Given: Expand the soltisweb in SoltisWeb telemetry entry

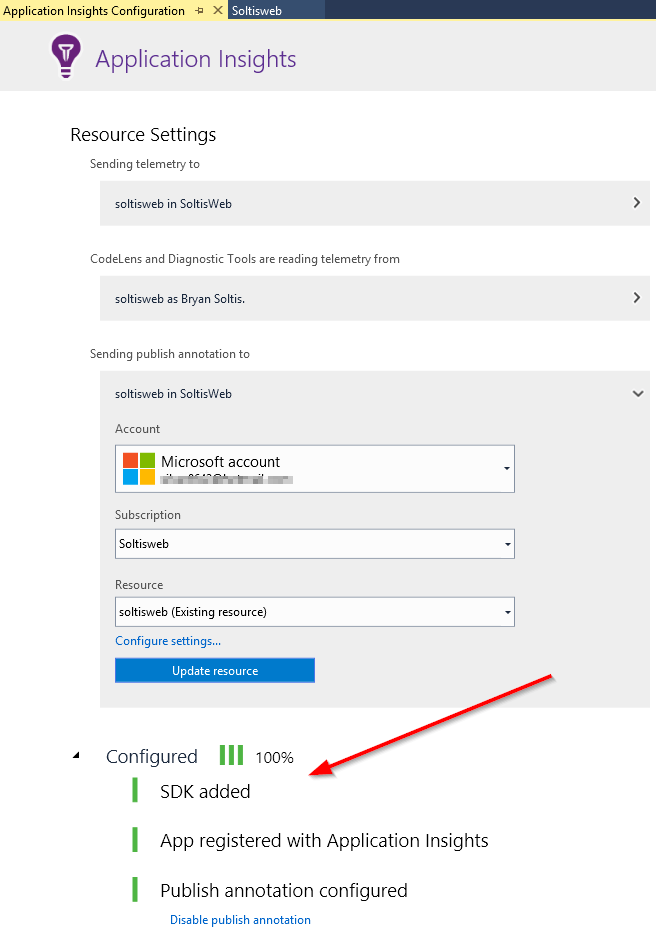Looking at the screenshot, I should 637,202.
